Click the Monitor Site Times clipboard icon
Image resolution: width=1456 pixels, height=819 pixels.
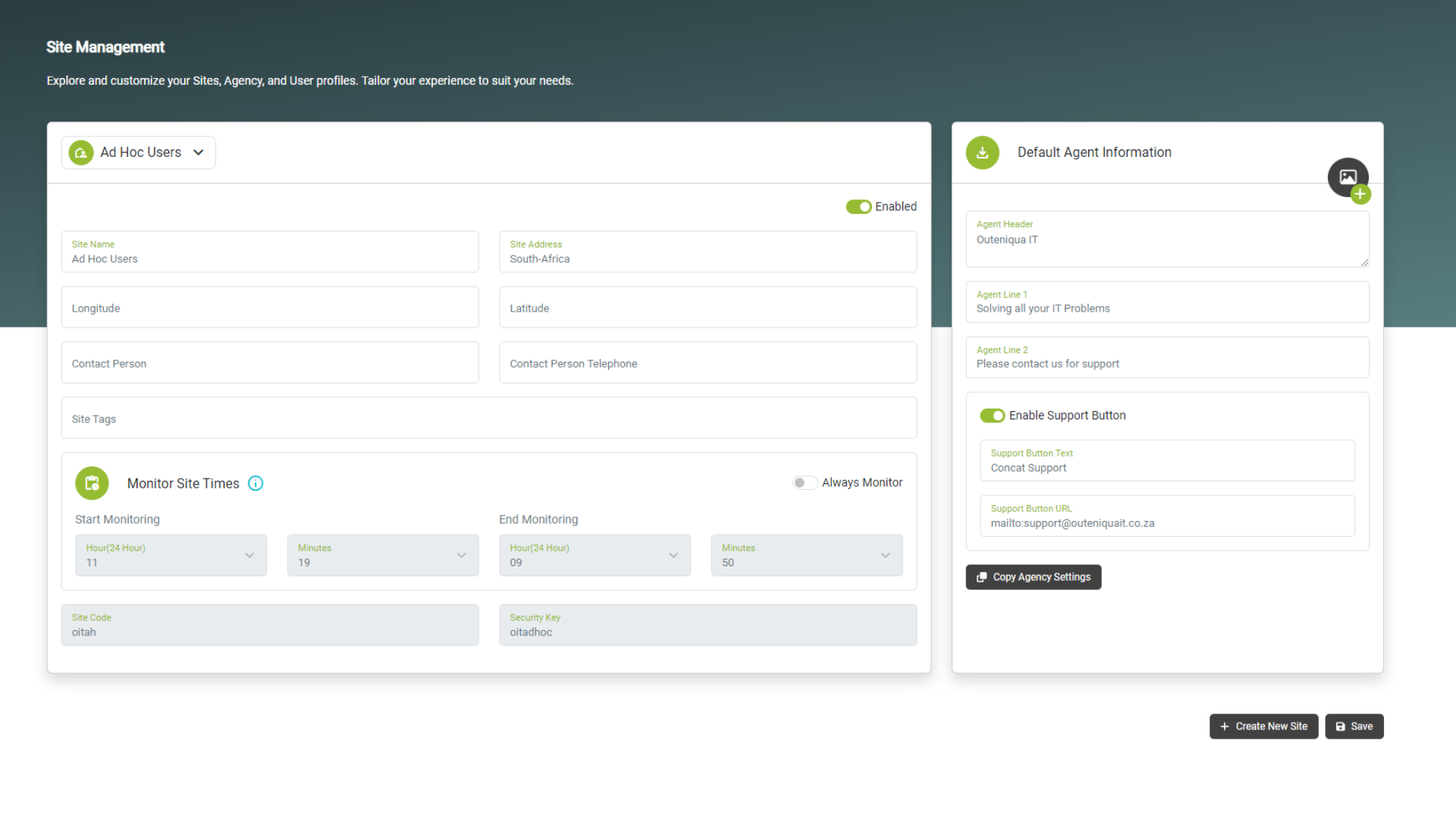pyautogui.click(x=92, y=483)
